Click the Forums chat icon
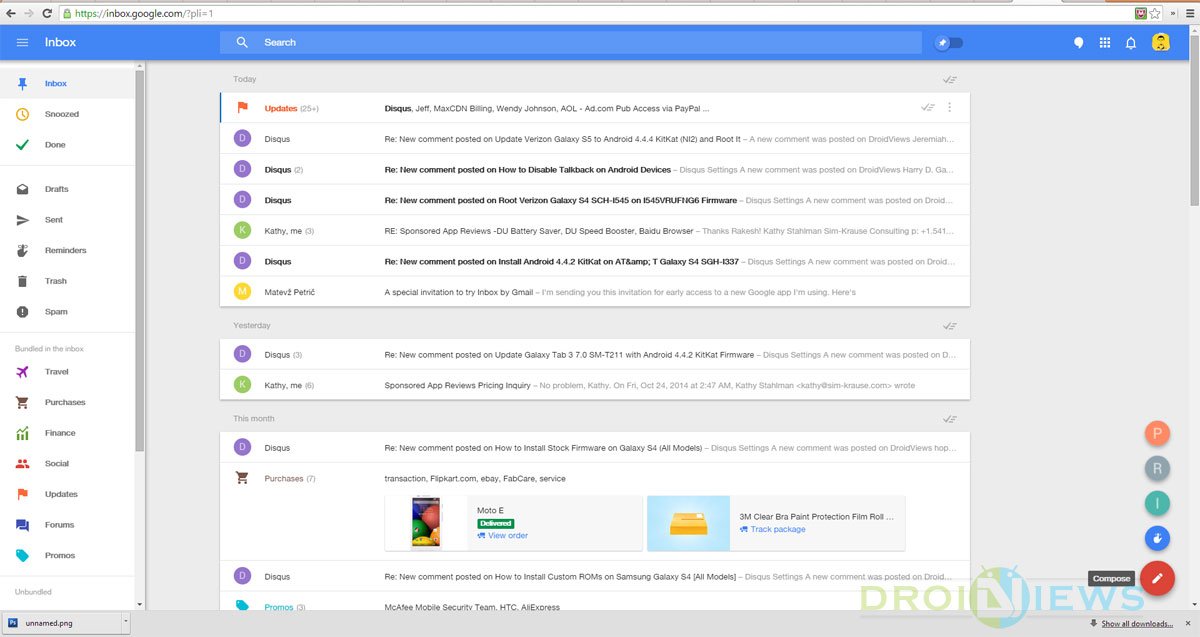1200x637 pixels. (x=22, y=525)
